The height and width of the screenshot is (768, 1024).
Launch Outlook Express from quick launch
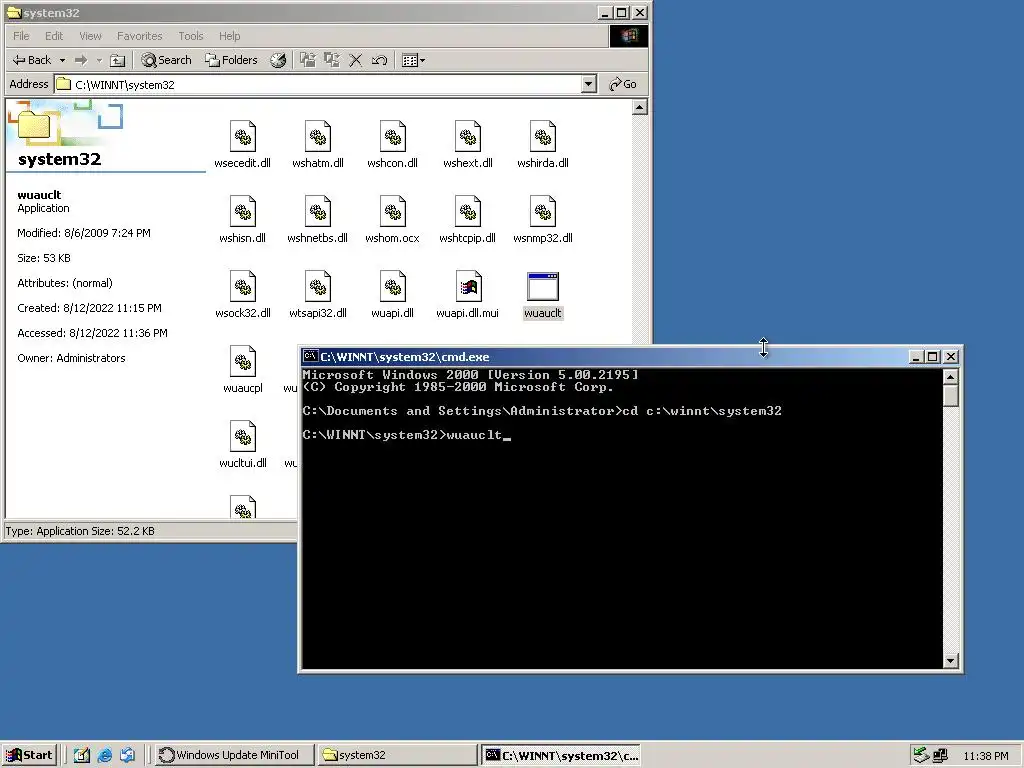[127, 756]
